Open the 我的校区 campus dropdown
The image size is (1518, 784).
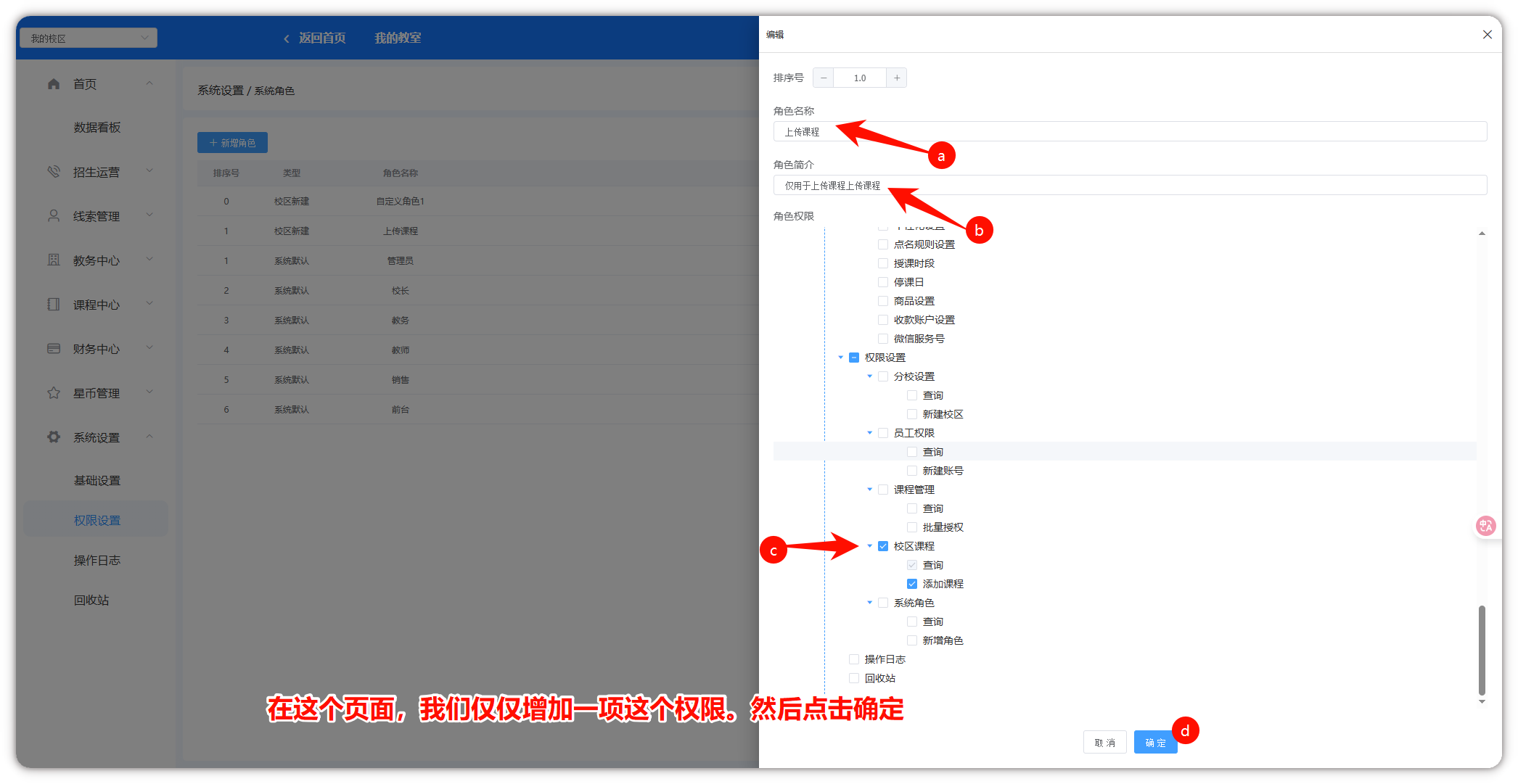89,38
